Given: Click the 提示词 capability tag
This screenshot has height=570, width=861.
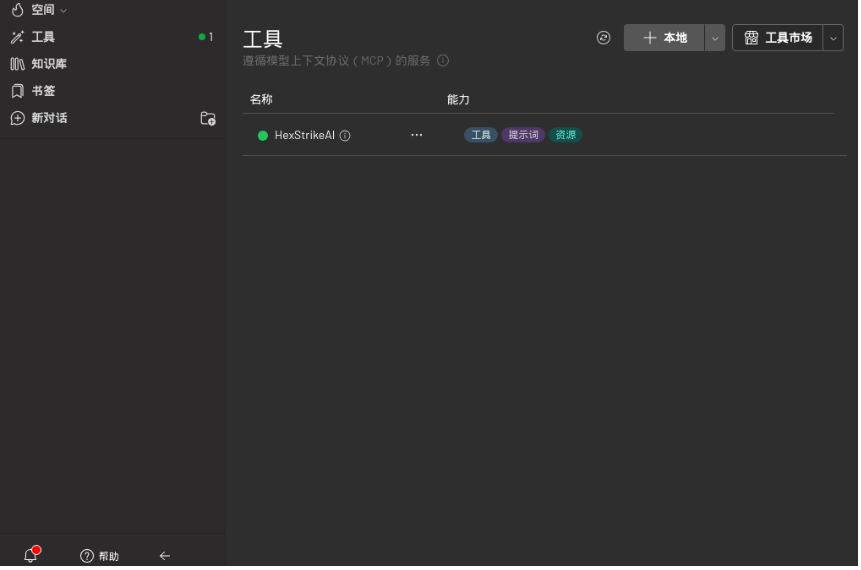Looking at the screenshot, I should [x=523, y=135].
